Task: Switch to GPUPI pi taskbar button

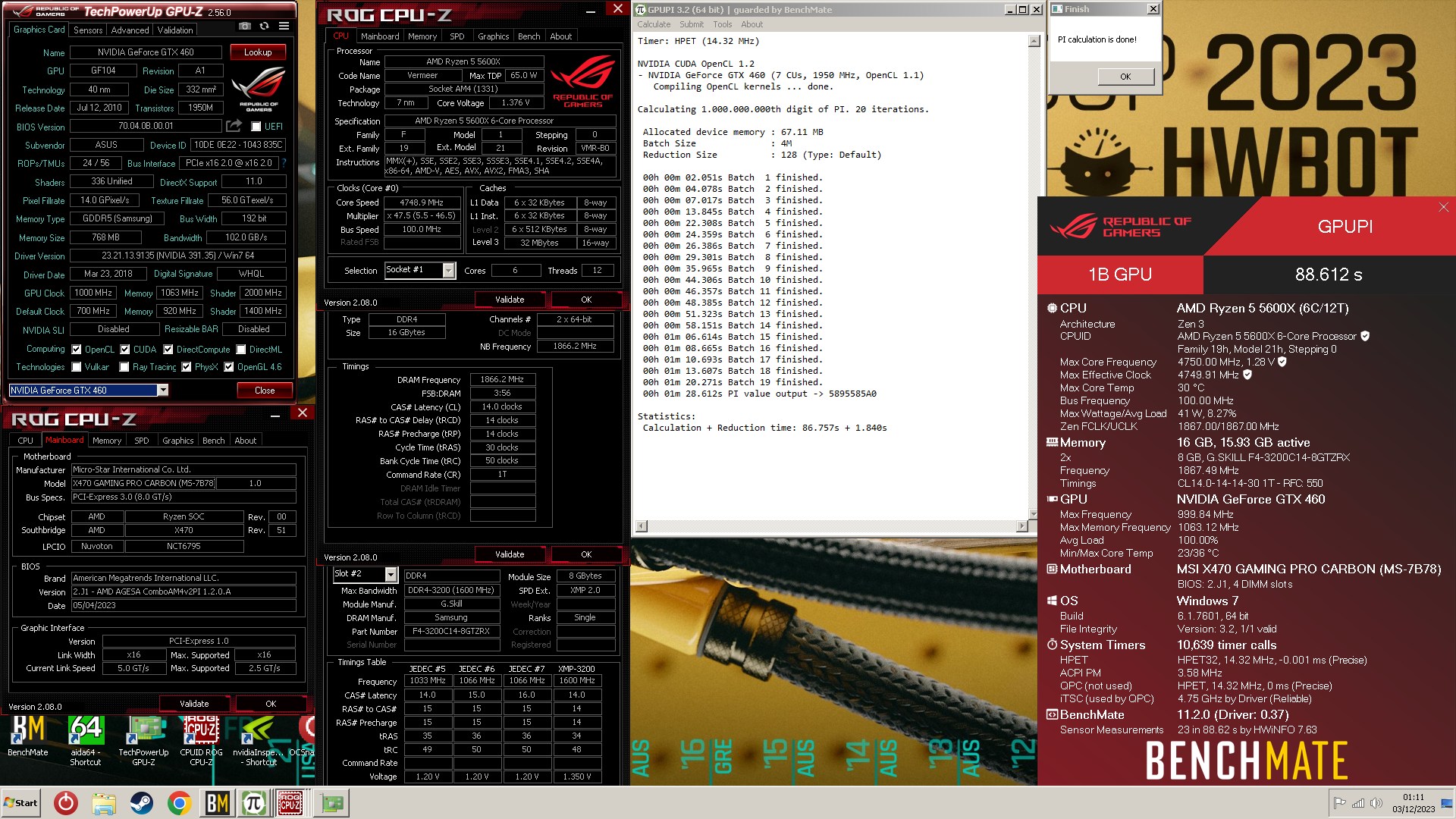Action: coord(253,803)
